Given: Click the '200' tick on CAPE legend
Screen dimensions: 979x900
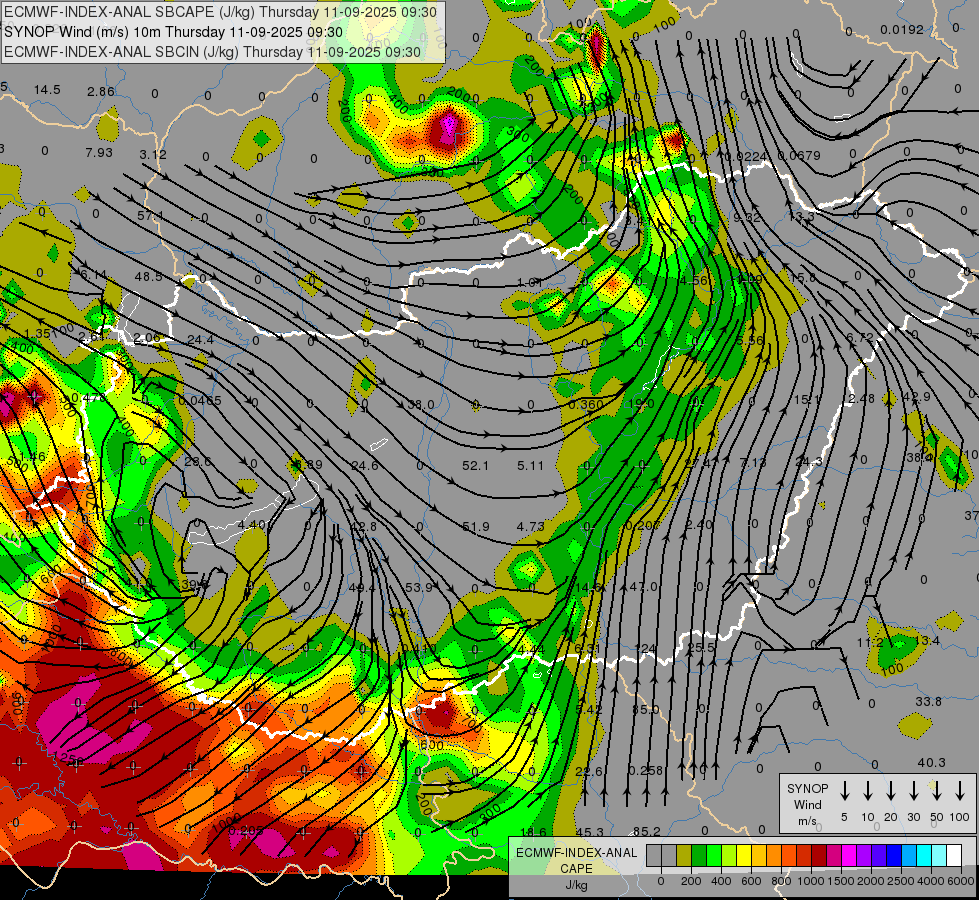Looking at the screenshot, I should (x=691, y=881).
